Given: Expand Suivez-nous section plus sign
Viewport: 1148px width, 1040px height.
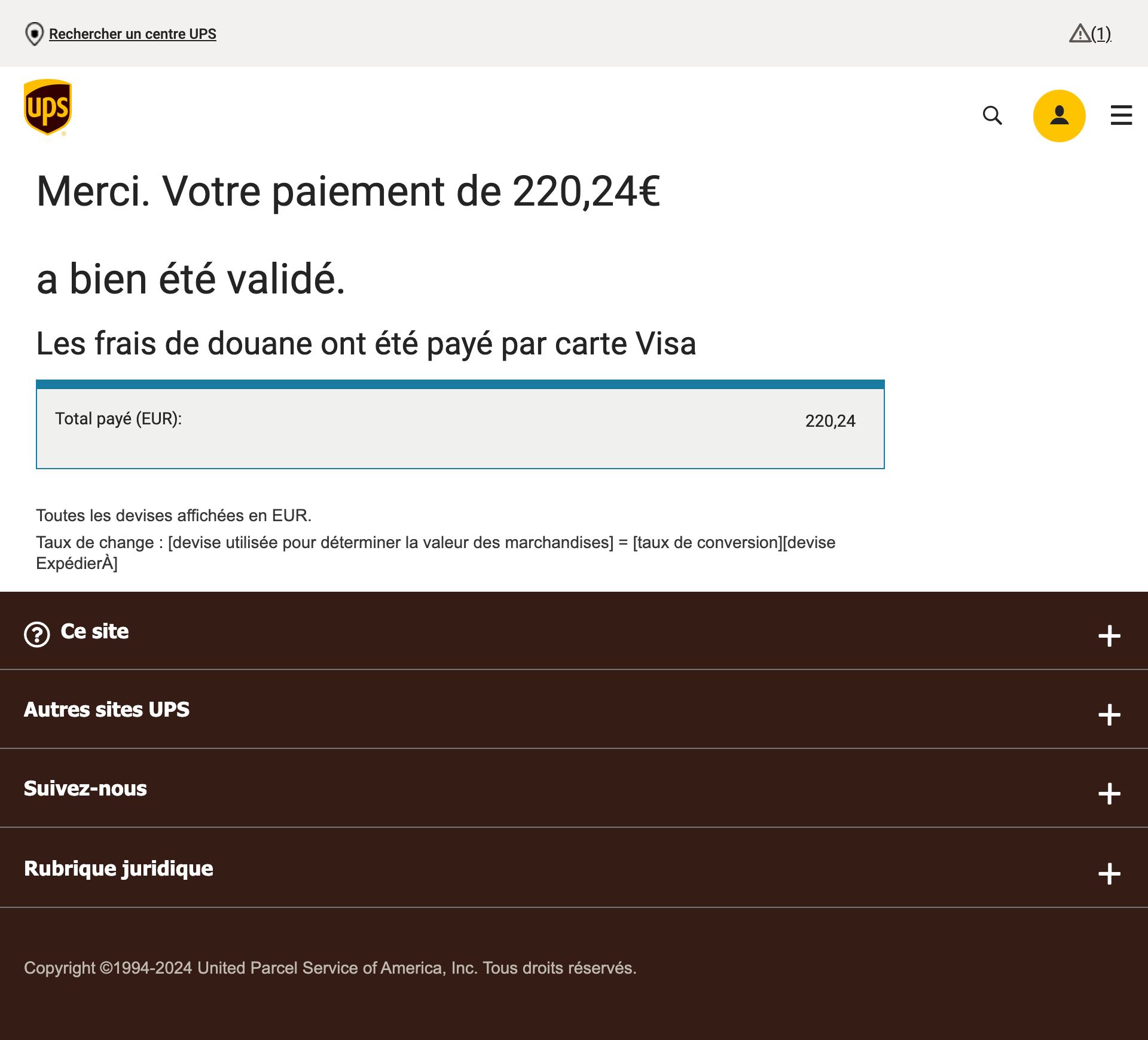Looking at the screenshot, I should (1109, 794).
